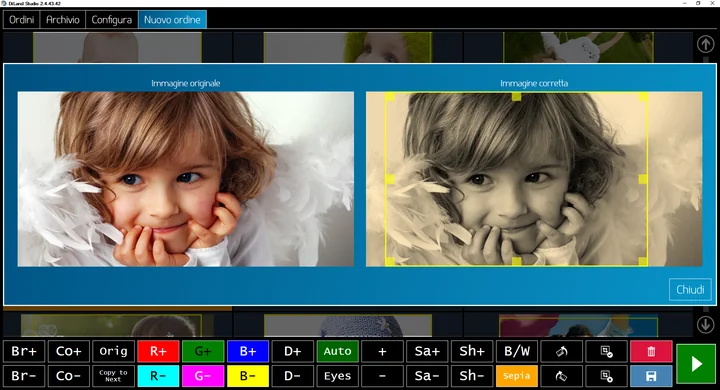
Task: Click the plus zoom button
Action: (382, 351)
